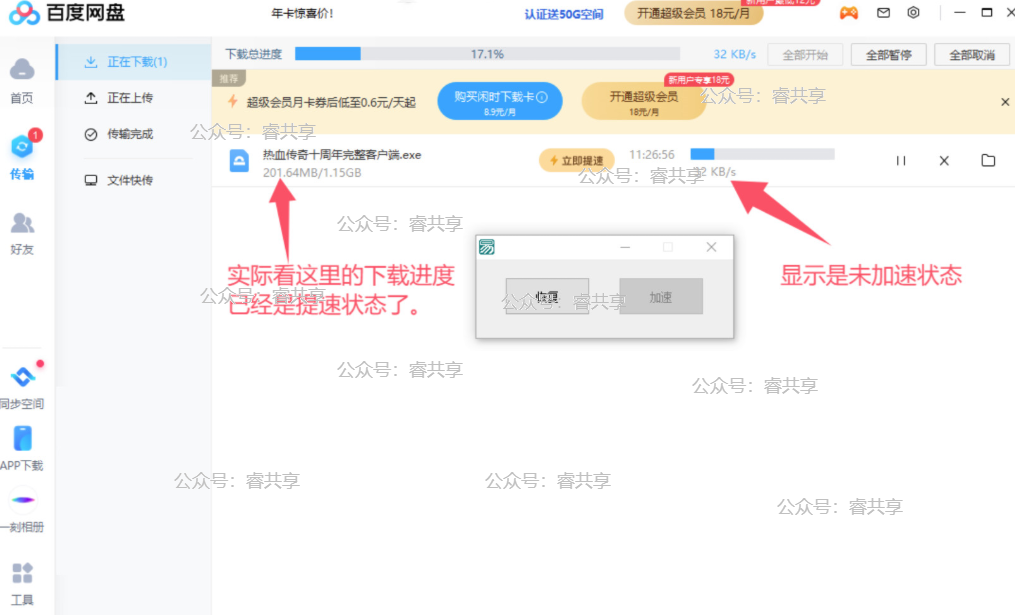
Task: Click 购买闲时下载卡 button
Action: (500, 102)
